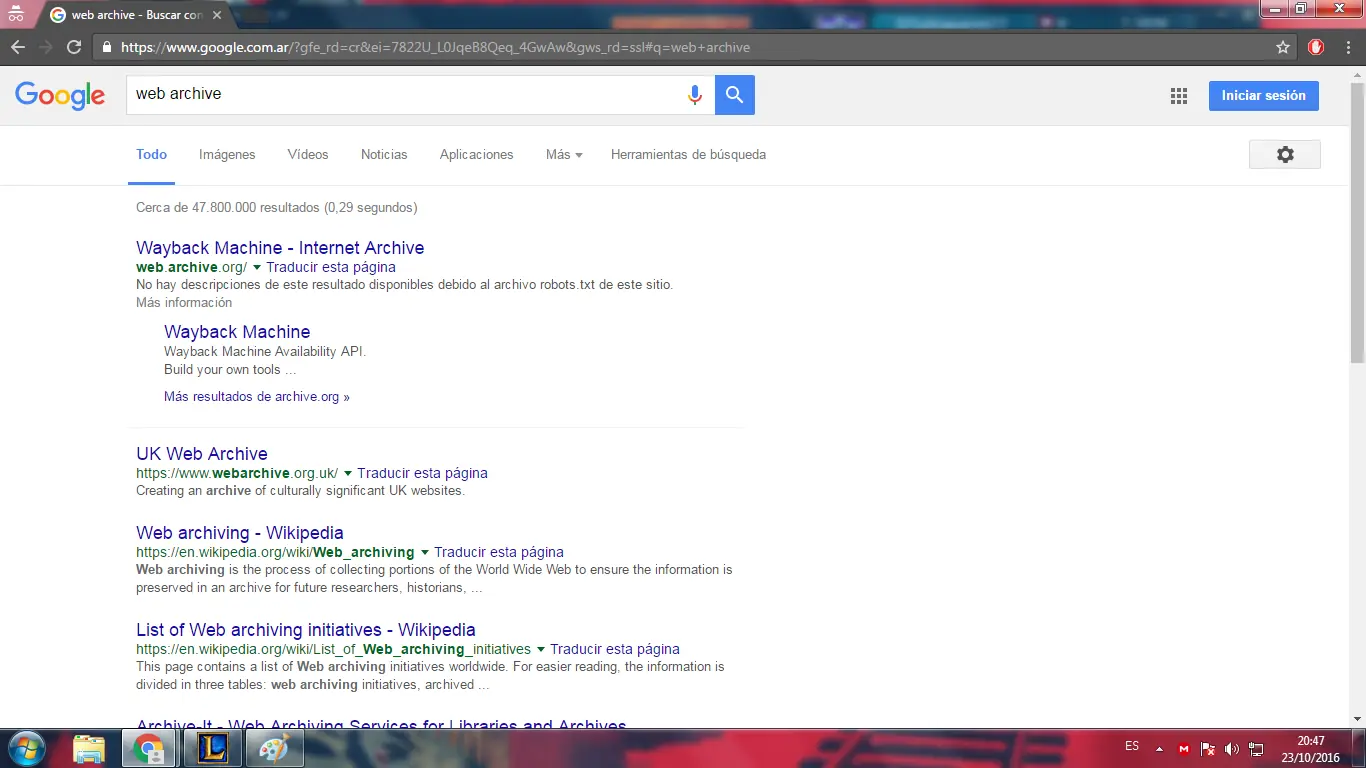Click Más resultados de archive.org
This screenshot has height=768, width=1366.
point(257,397)
